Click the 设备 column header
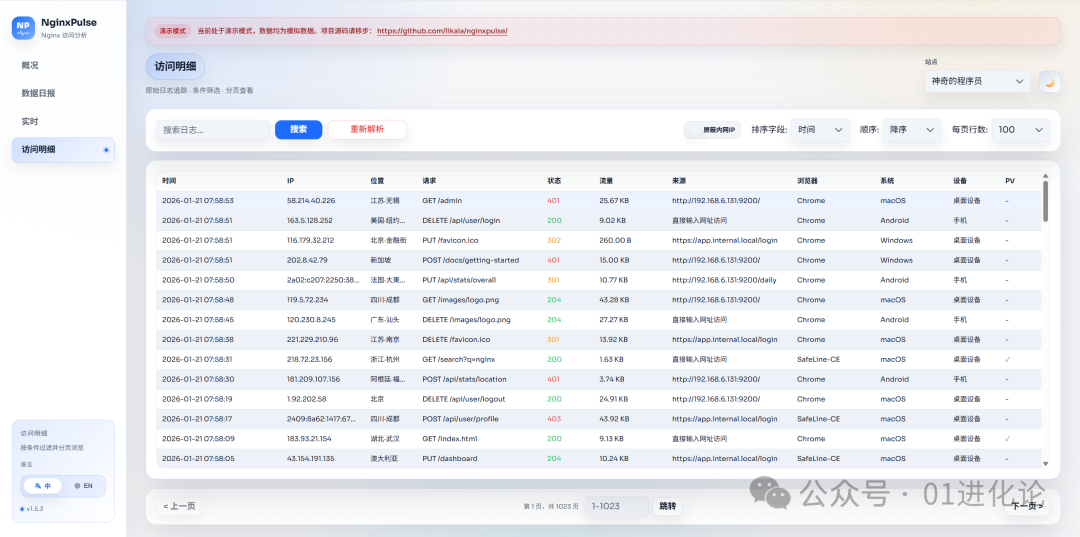The width and height of the screenshot is (1080, 537). [960, 181]
